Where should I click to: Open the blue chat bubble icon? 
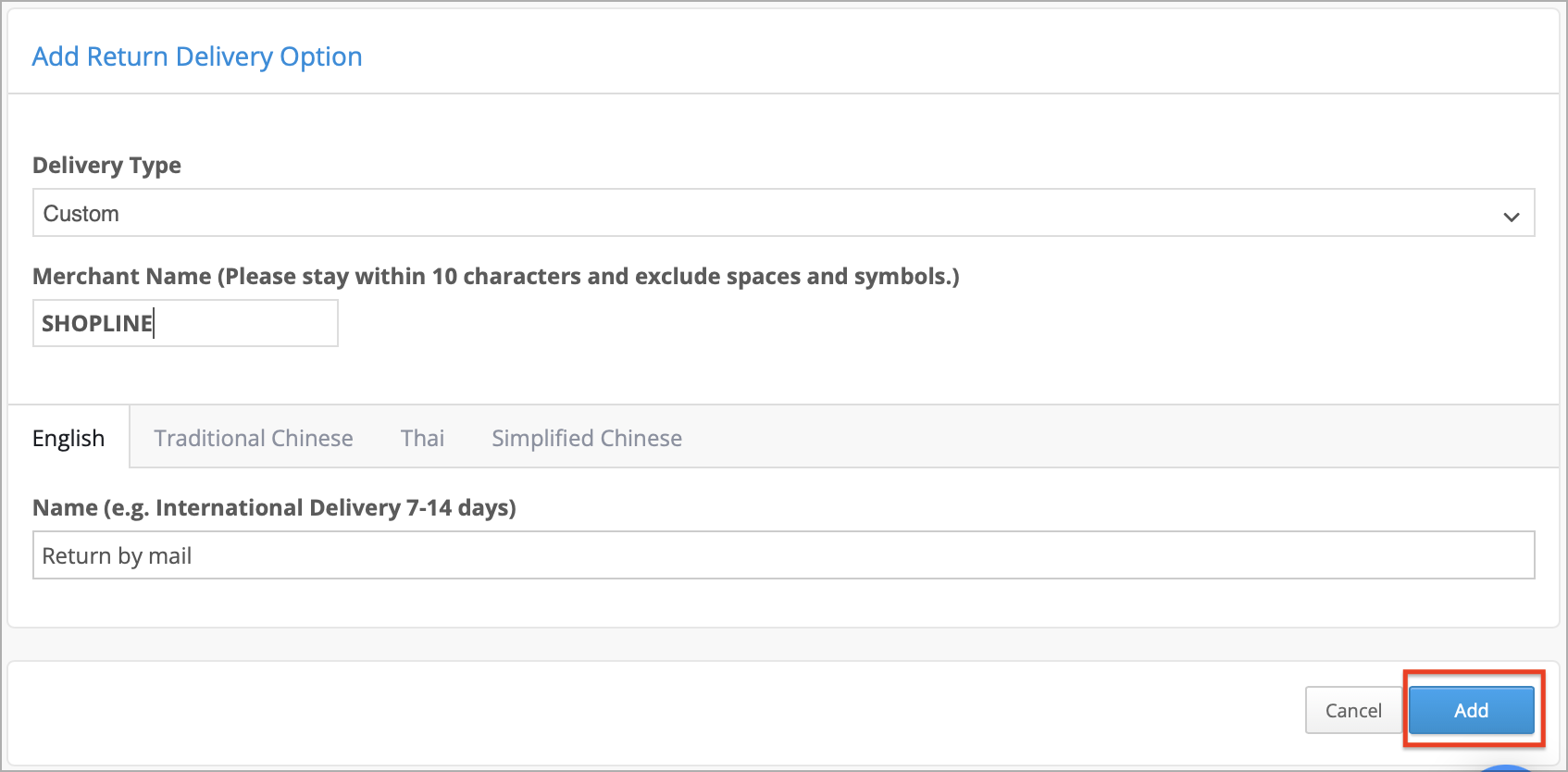coord(1507,767)
